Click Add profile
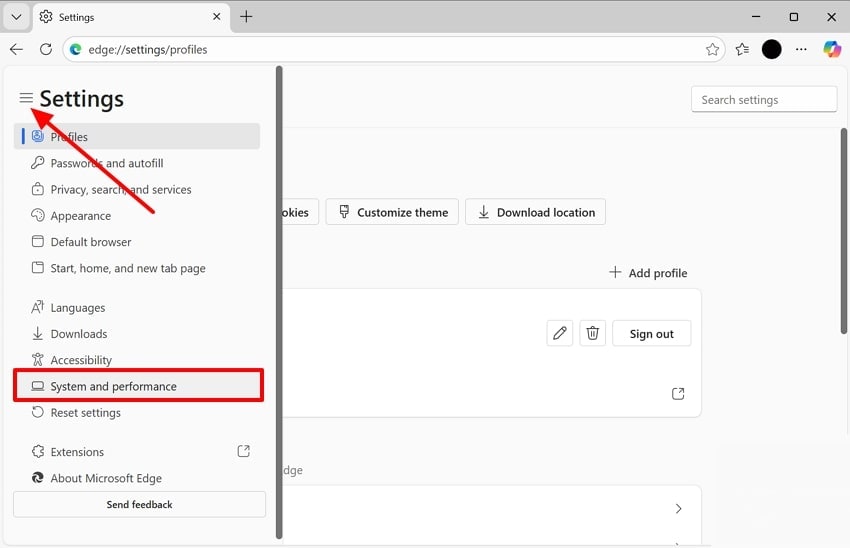The width and height of the screenshot is (850, 548). tap(648, 273)
